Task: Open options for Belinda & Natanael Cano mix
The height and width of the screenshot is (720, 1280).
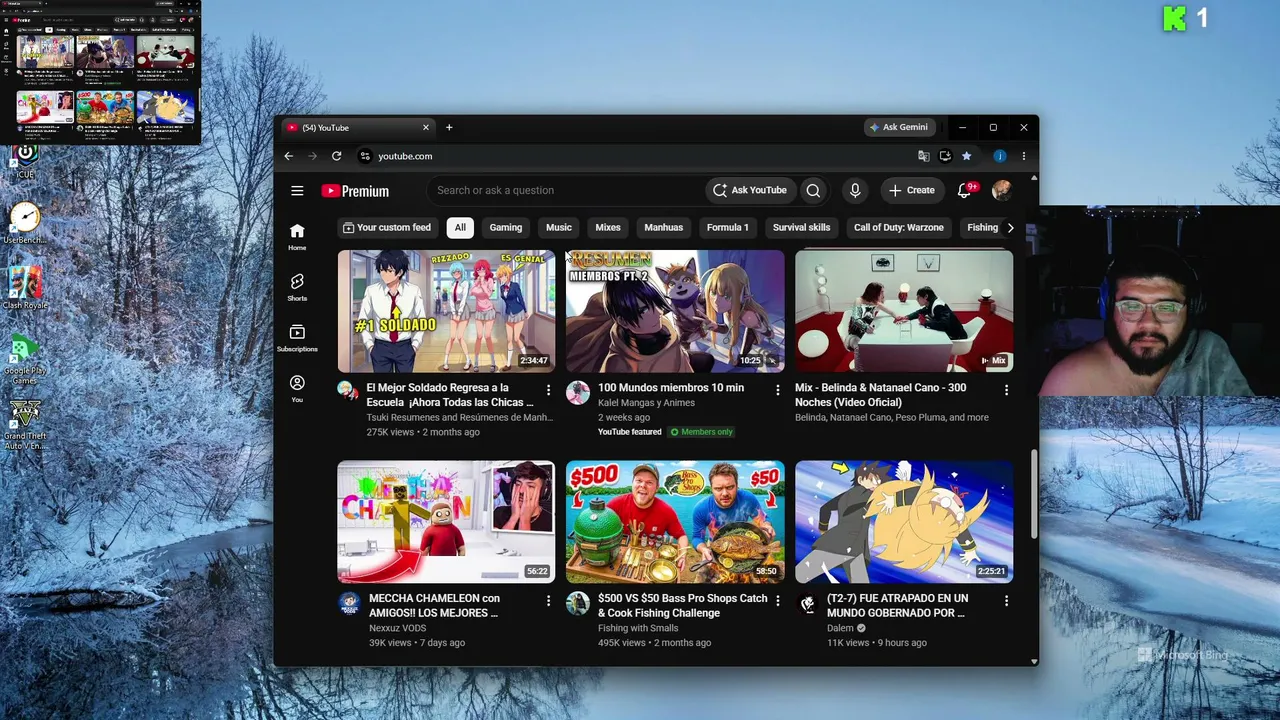Action: [1006, 390]
